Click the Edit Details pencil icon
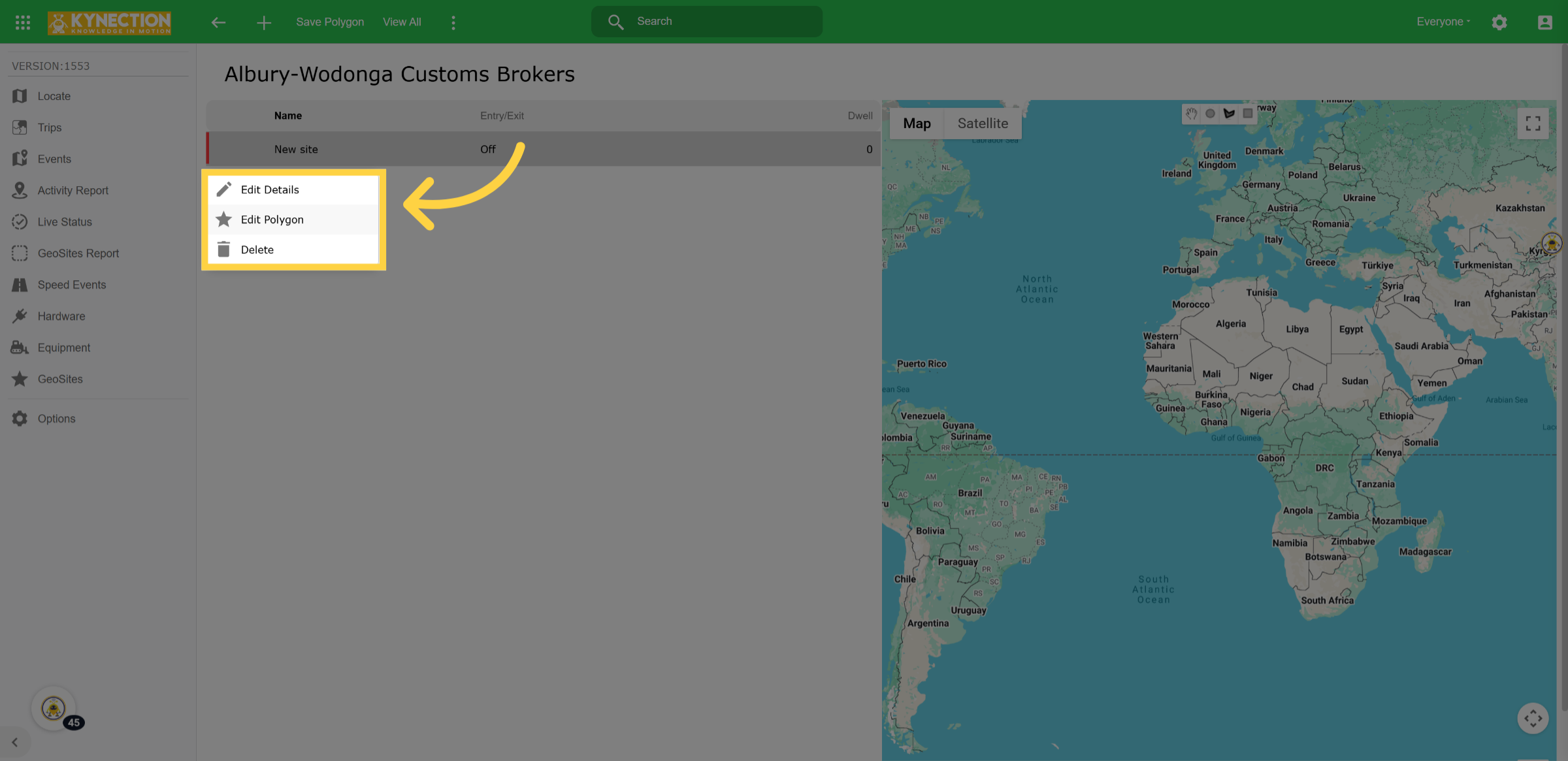 coord(223,189)
